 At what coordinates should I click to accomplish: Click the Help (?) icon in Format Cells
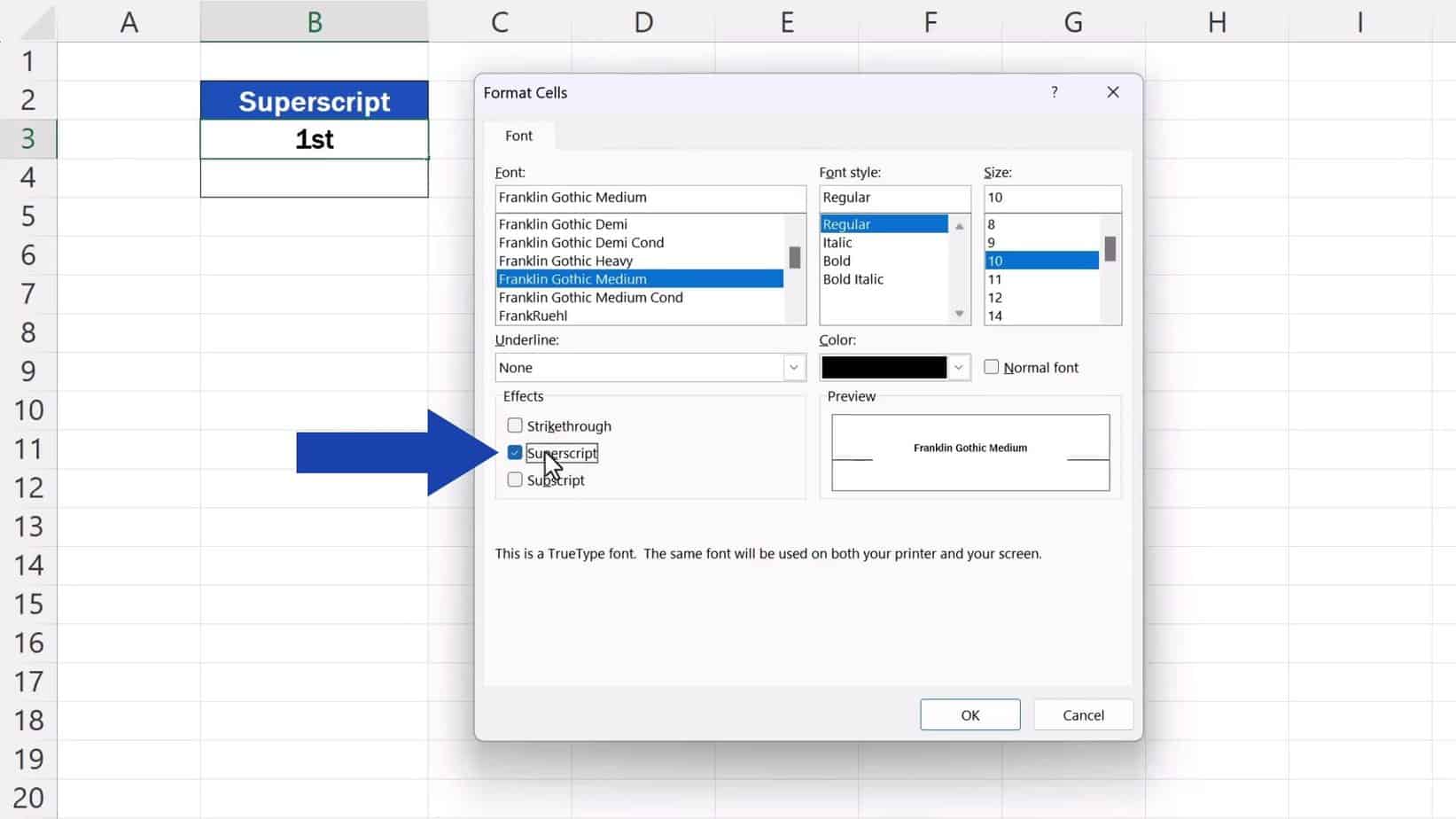(x=1055, y=91)
